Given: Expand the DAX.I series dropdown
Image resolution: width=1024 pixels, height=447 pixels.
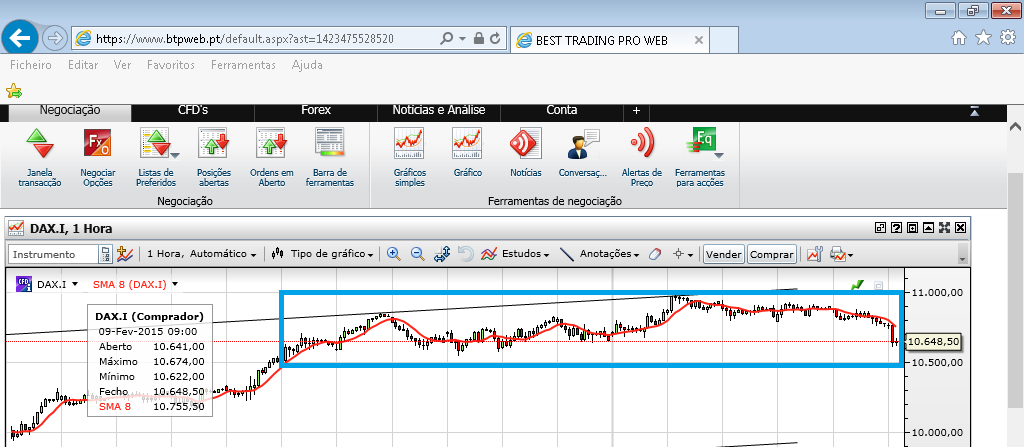Looking at the screenshot, I should [74, 284].
